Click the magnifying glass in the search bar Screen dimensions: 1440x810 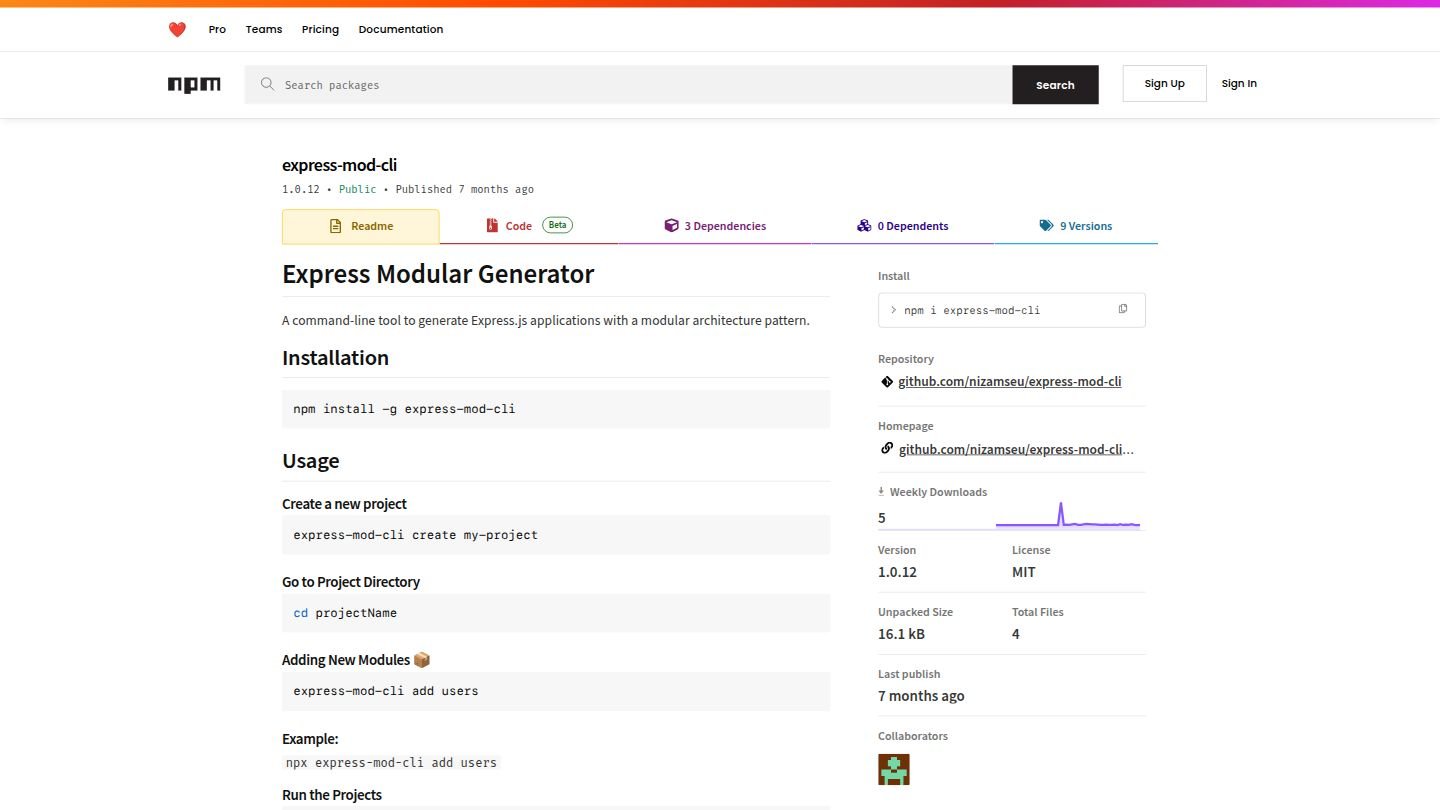point(267,84)
